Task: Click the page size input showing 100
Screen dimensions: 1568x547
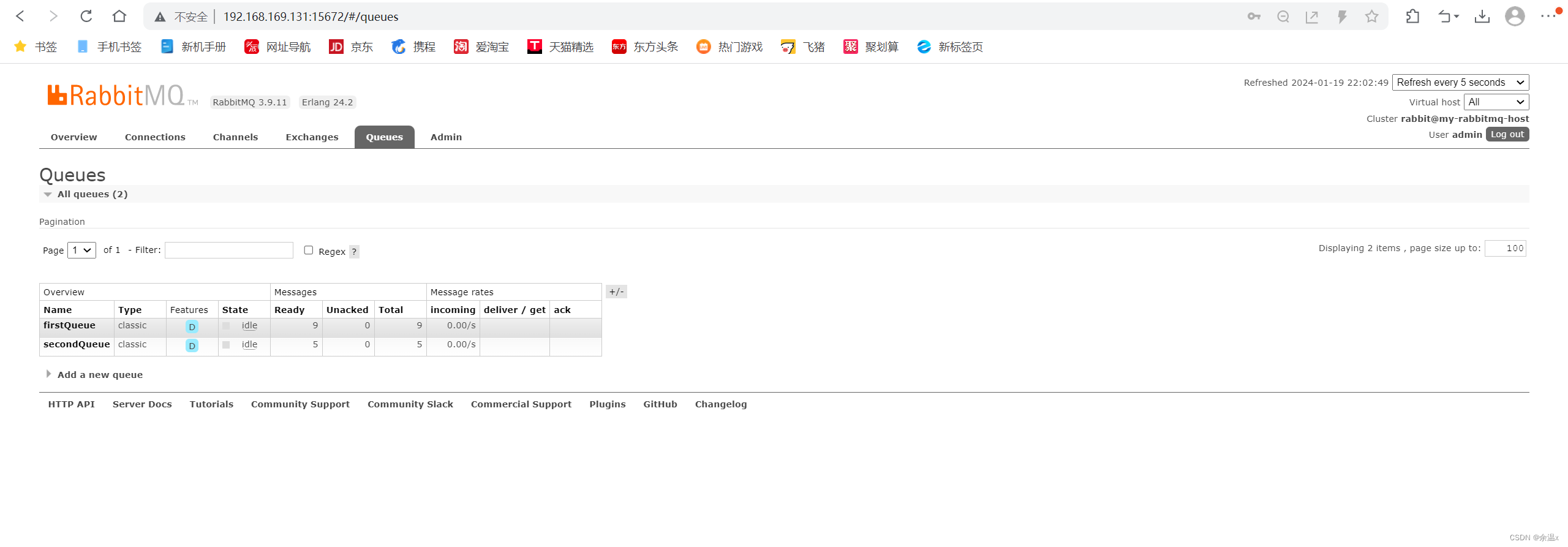Action: click(1506, 248)
